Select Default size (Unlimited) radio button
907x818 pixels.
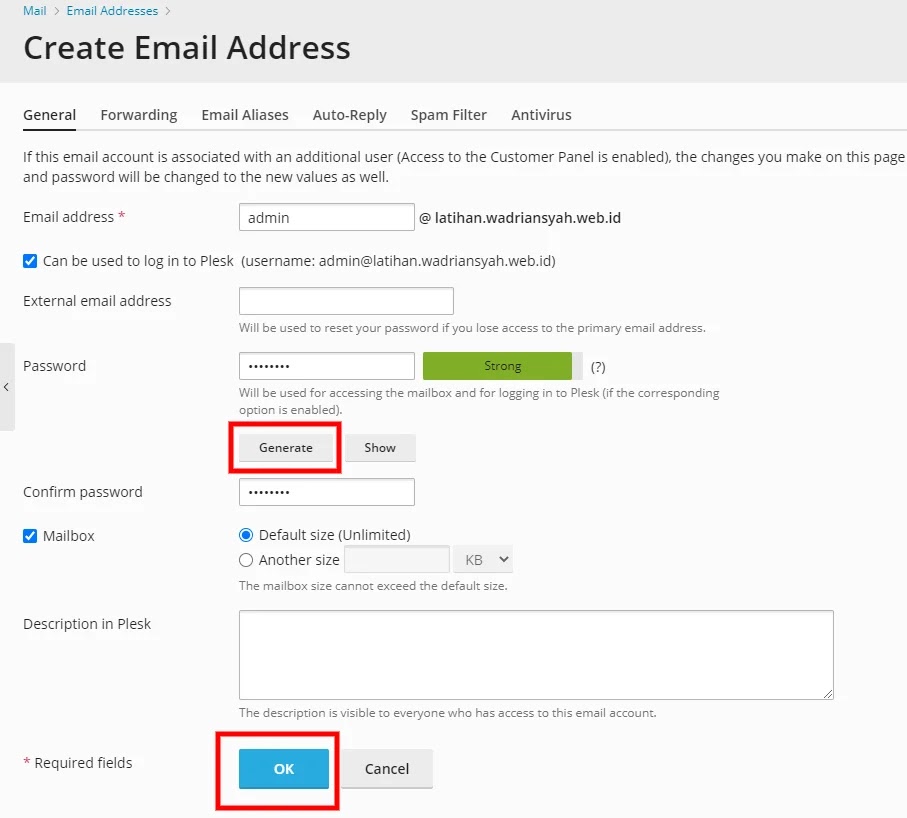[246, 535]
